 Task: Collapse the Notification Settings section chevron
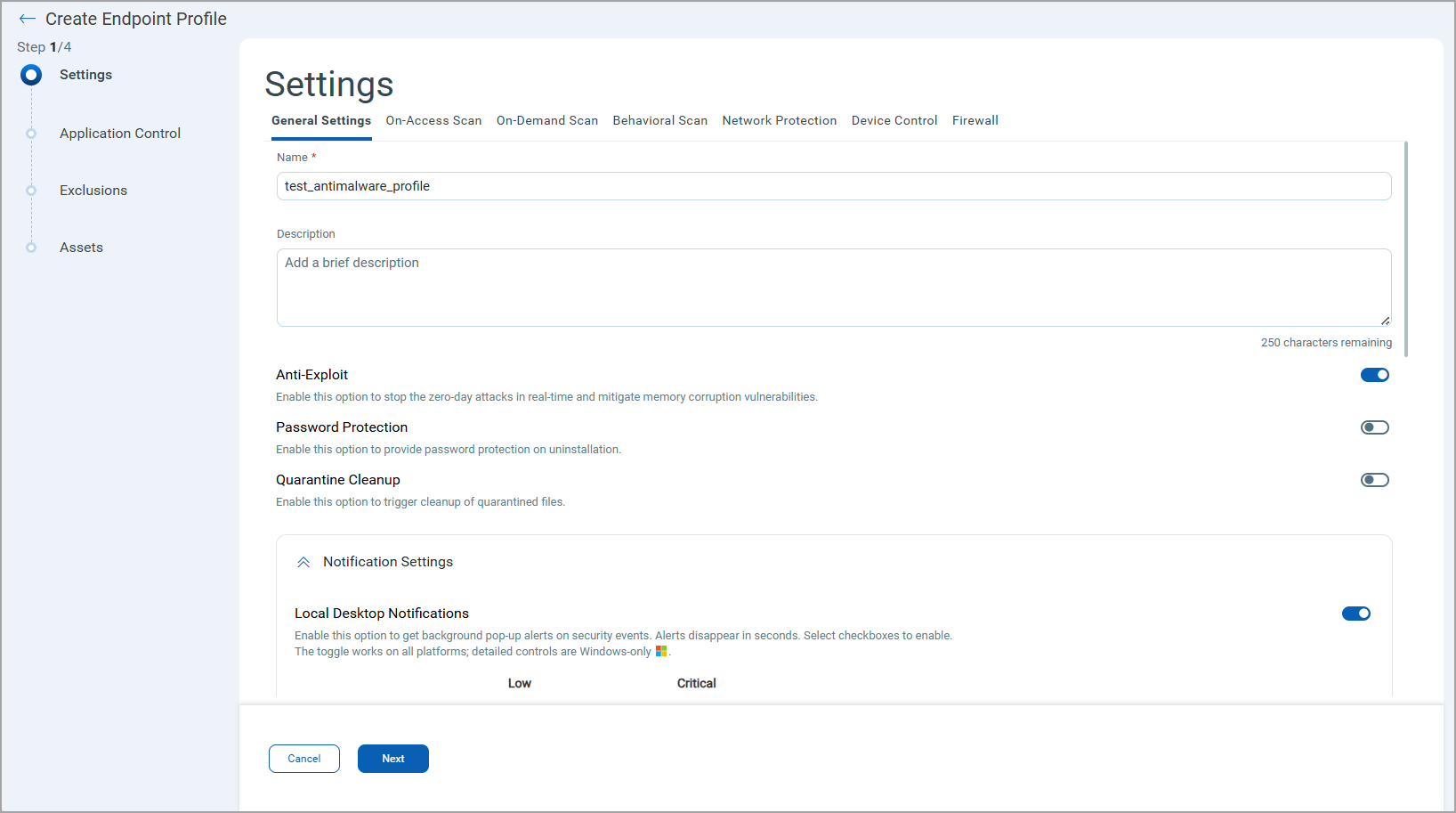[x=303, y=562]
